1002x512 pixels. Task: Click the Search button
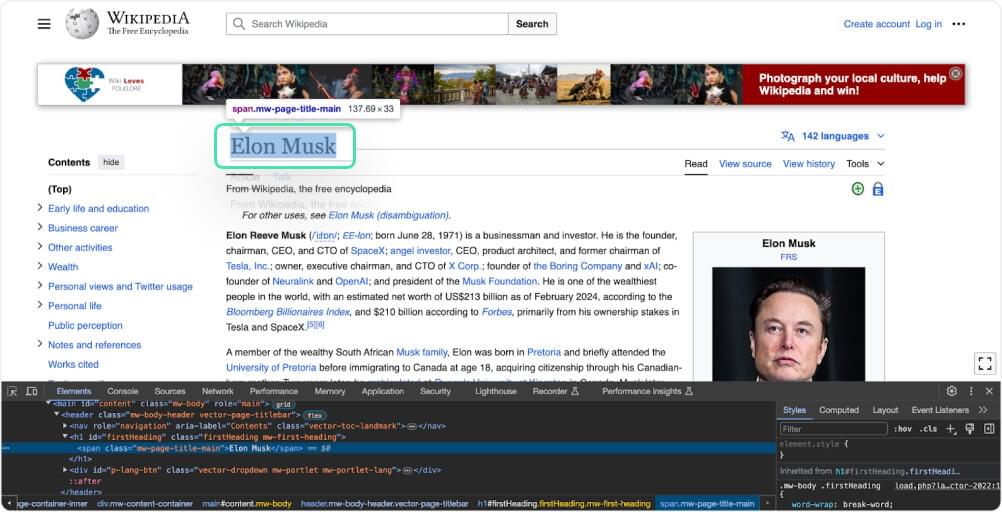[x=532, y=24]
